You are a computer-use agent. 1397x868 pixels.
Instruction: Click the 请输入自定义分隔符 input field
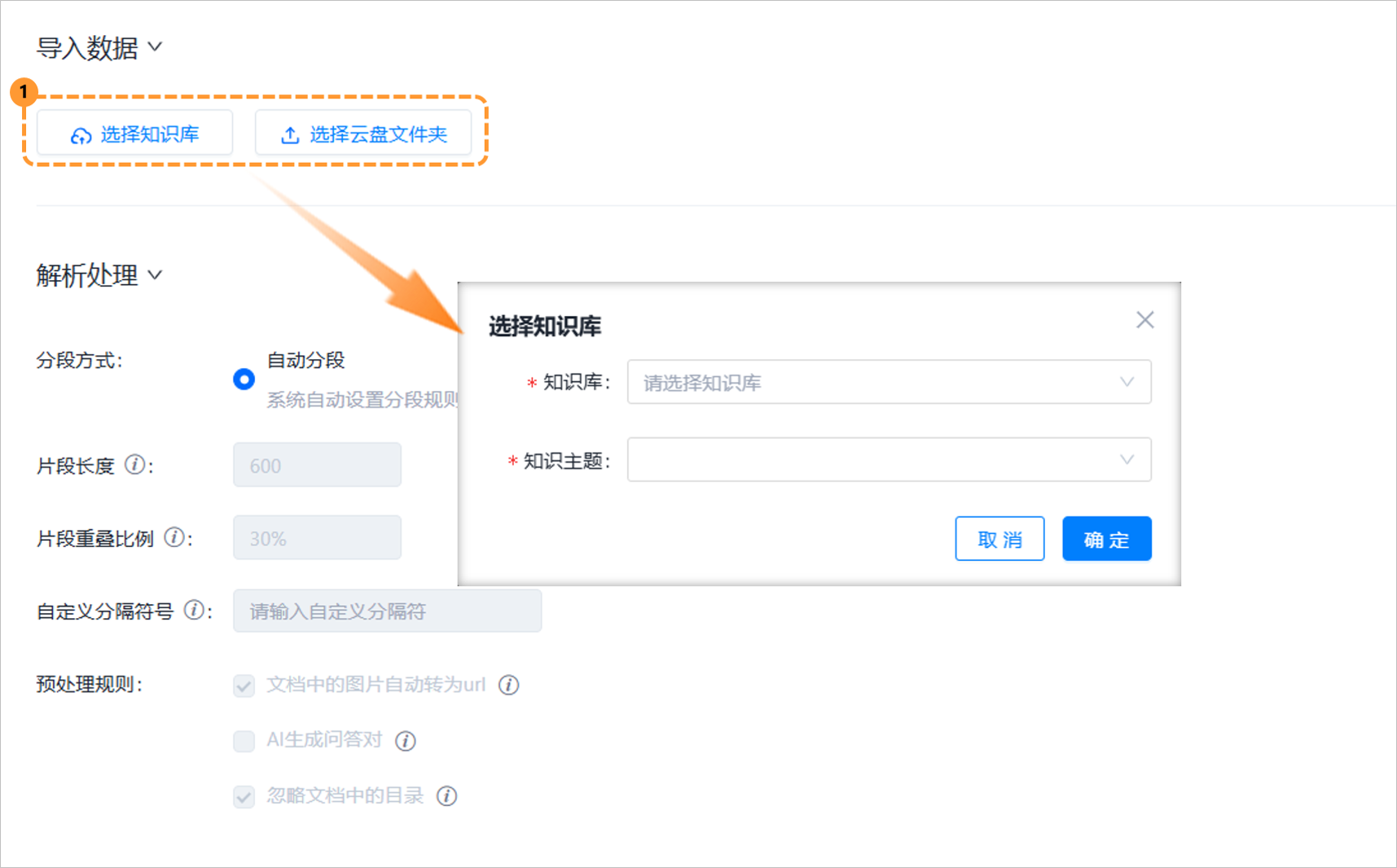pos(387,611)
